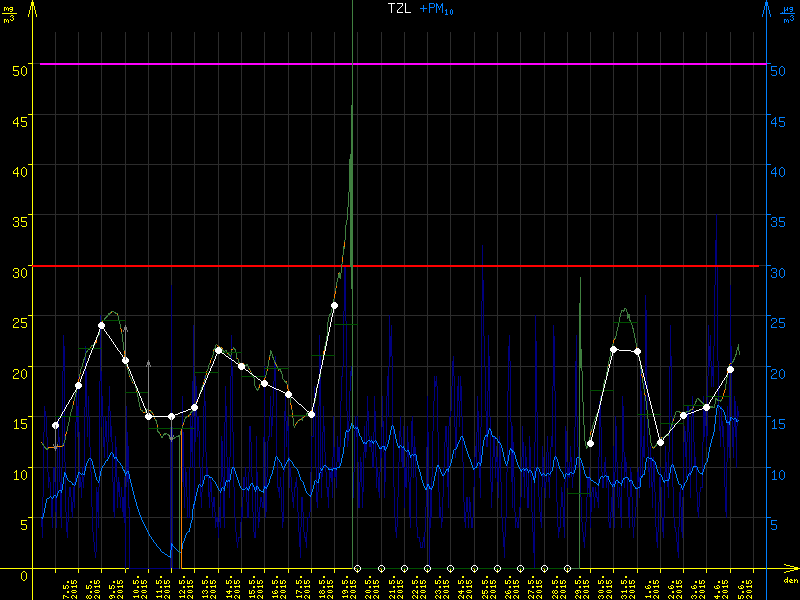Click the last green circle marker on x-axis
800x600 pixels.
coord(568,568)
